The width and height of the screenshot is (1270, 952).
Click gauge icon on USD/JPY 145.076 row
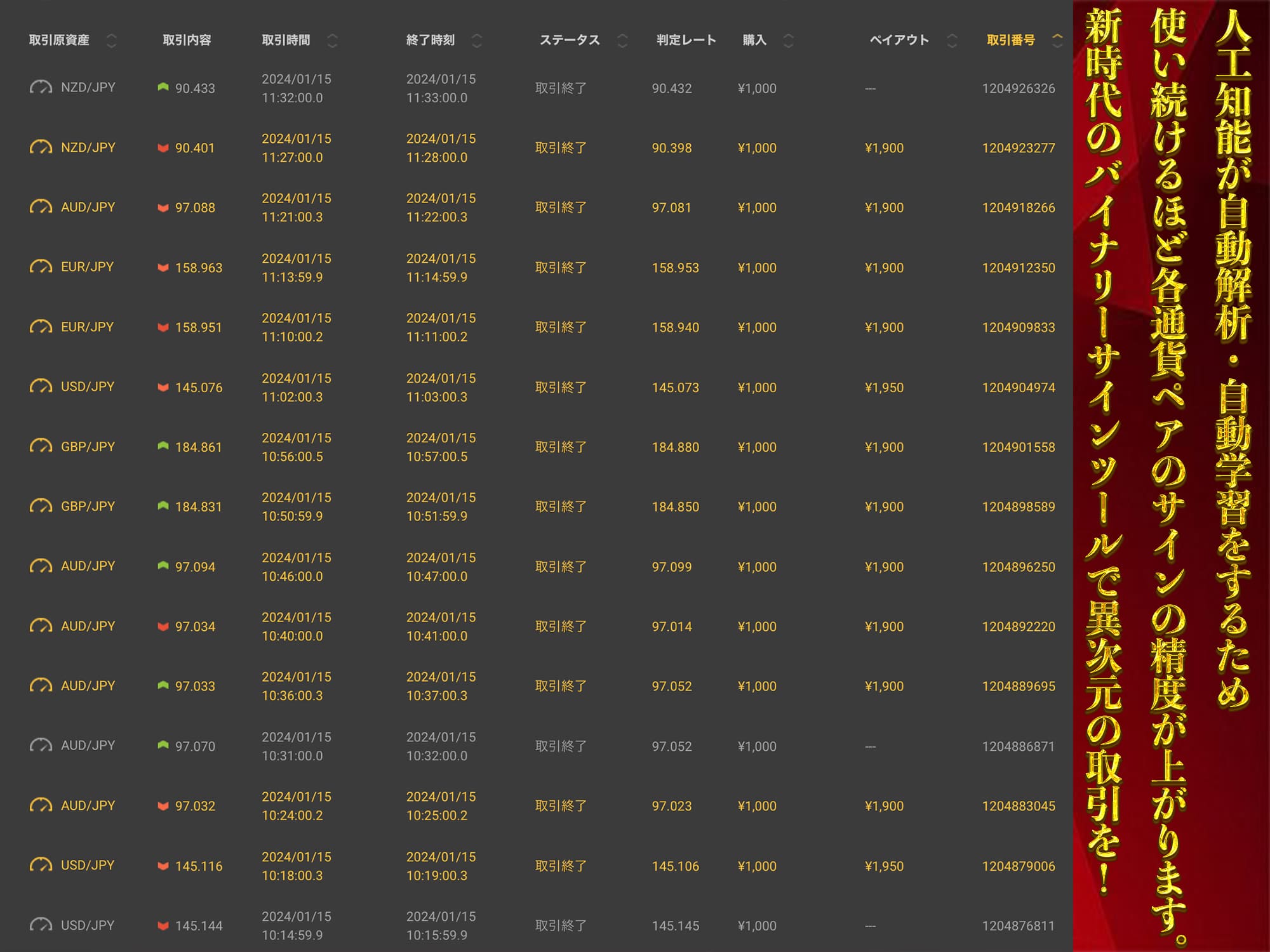tap(41, 387)
